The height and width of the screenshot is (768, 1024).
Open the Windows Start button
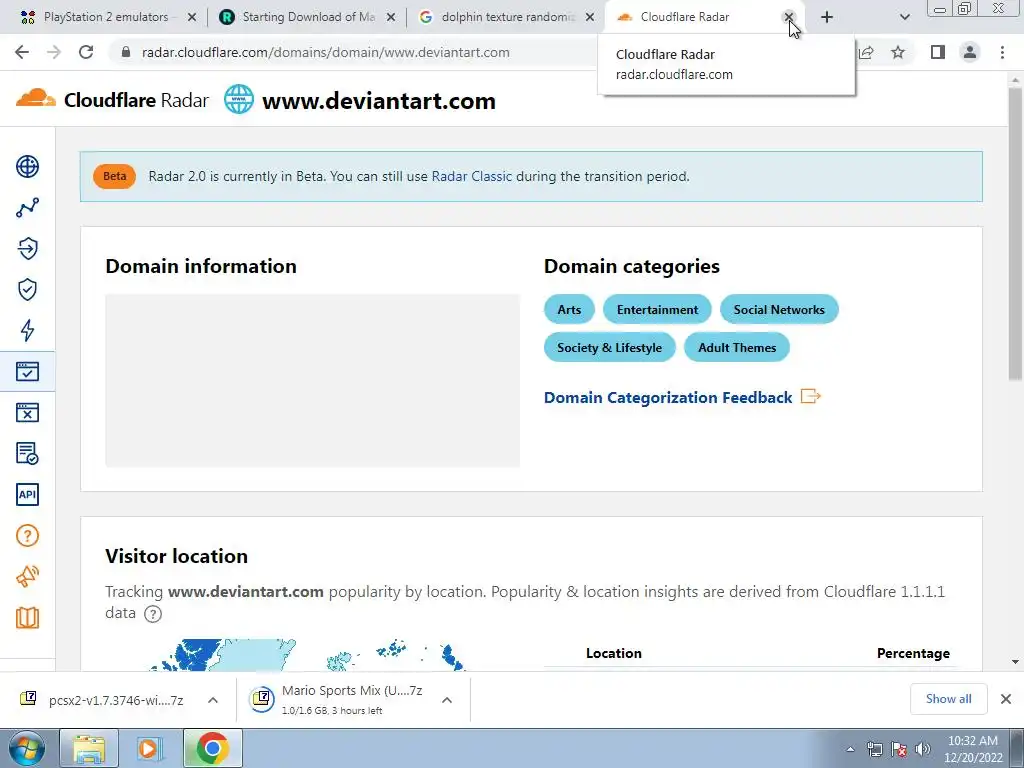(27, 748)
